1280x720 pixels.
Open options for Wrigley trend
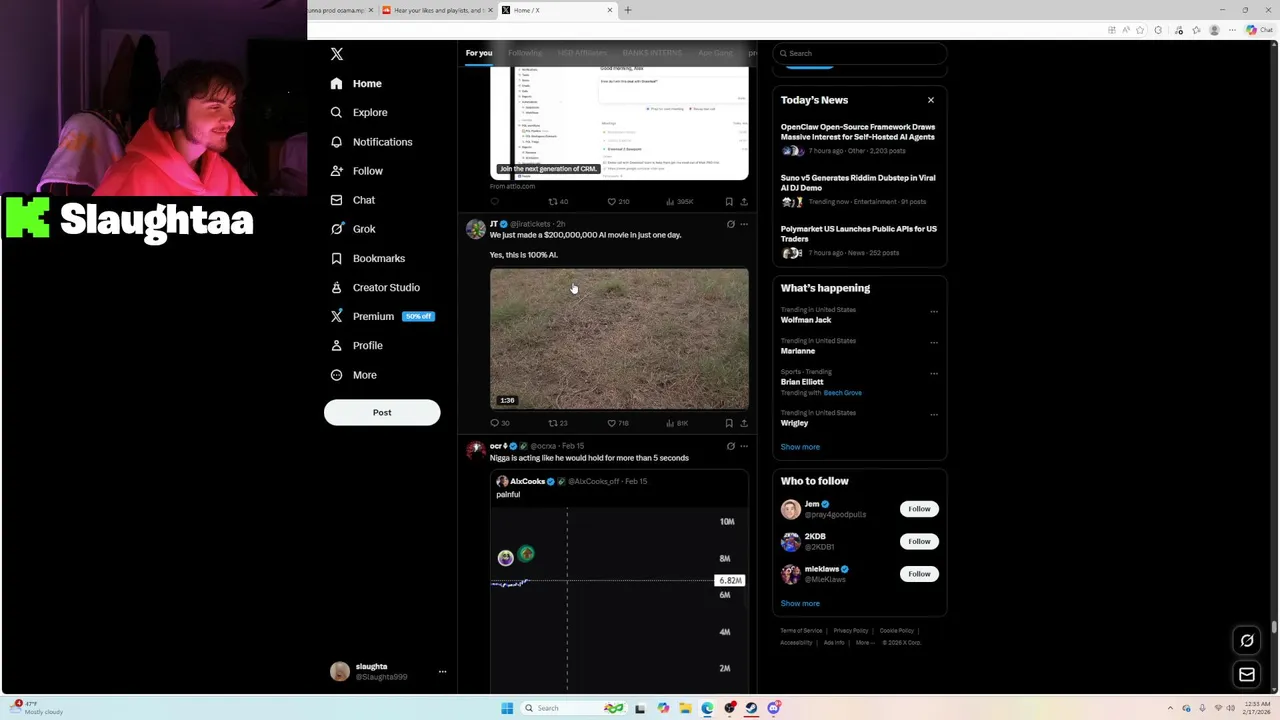point(934,414)
